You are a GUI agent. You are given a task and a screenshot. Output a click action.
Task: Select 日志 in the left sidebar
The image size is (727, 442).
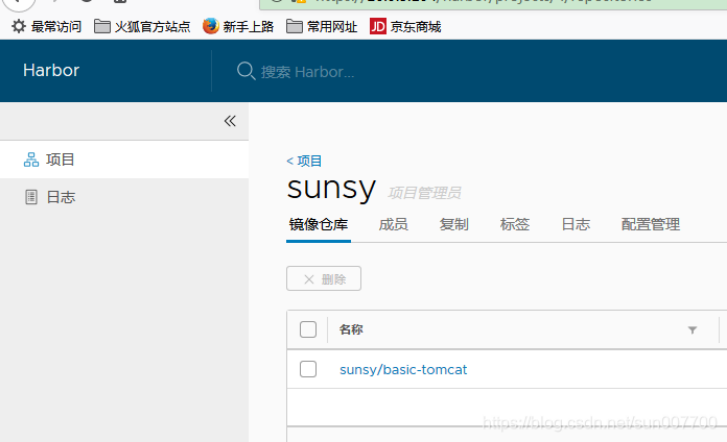(60, 197)
